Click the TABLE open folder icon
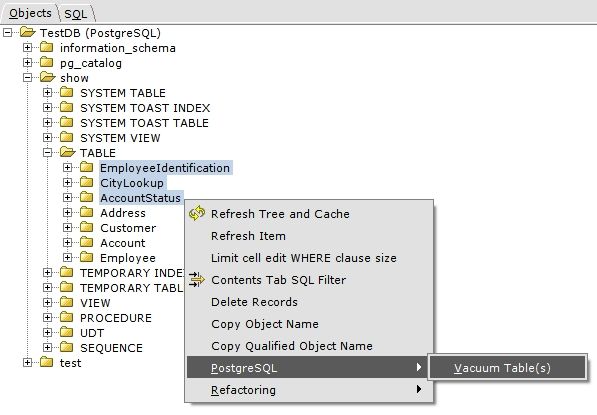 click(67, 152)
